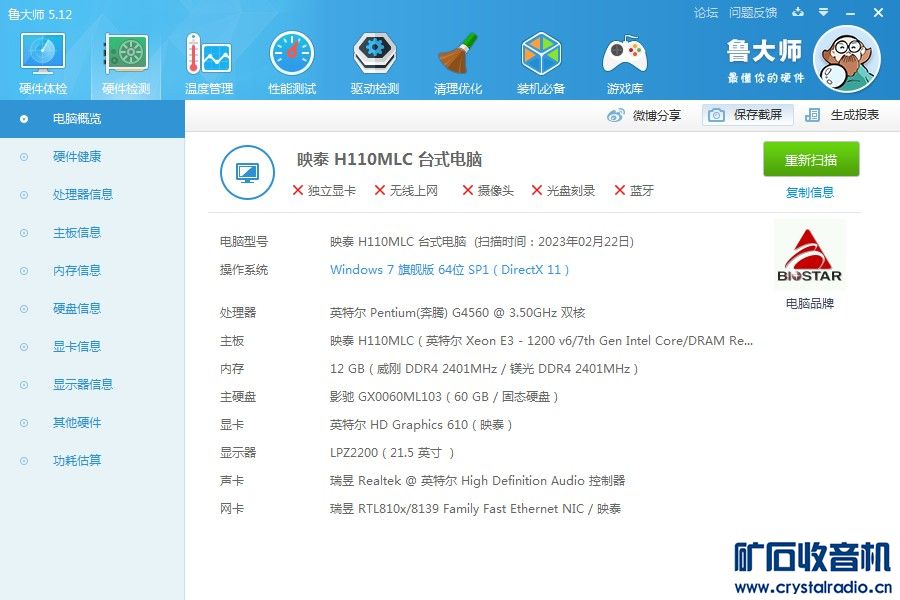900x600 pixels.
Task: Open 清理优化 cleanup broom icon
Action: [x=458, y=63]
